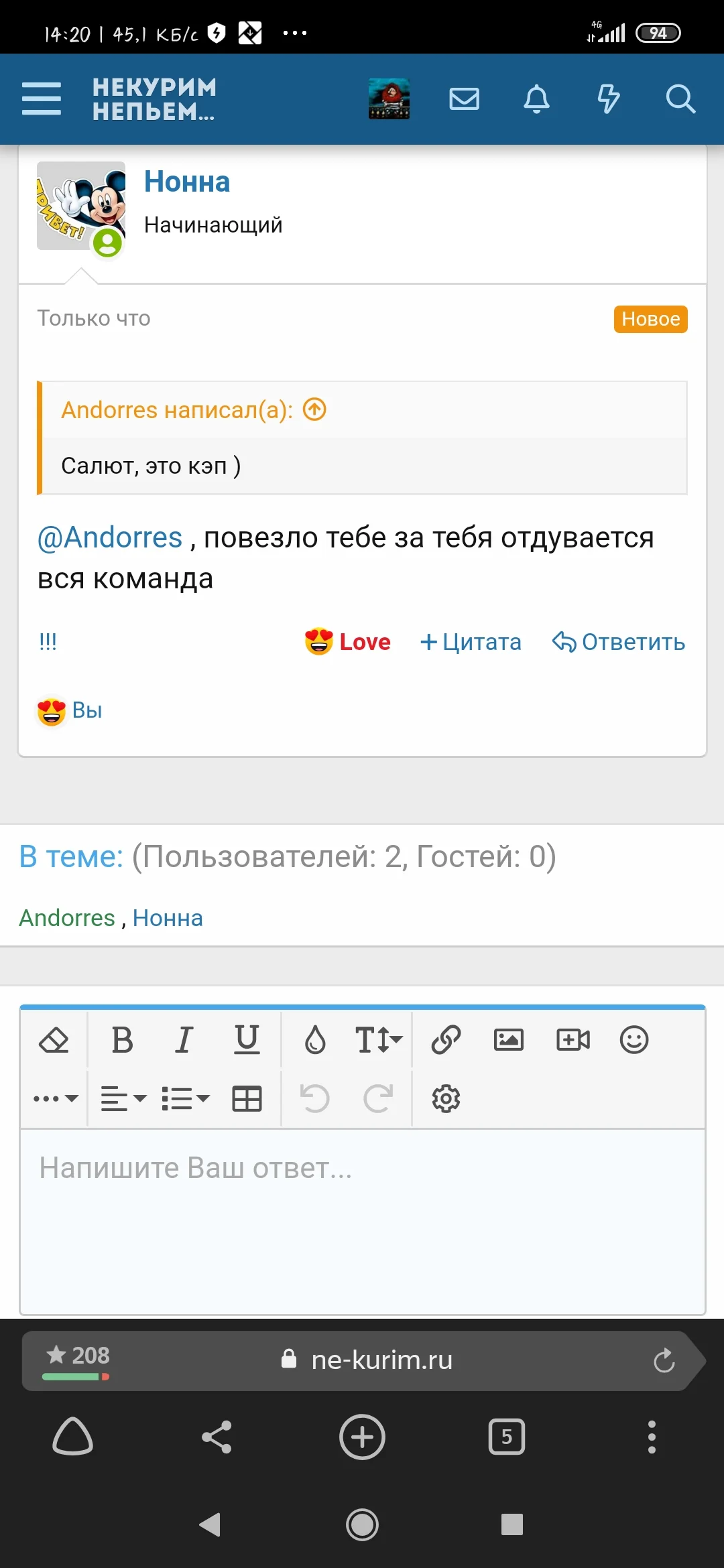Expand list options dropdown
Screen dimensions: 724x1568
tap(186, 1099)
